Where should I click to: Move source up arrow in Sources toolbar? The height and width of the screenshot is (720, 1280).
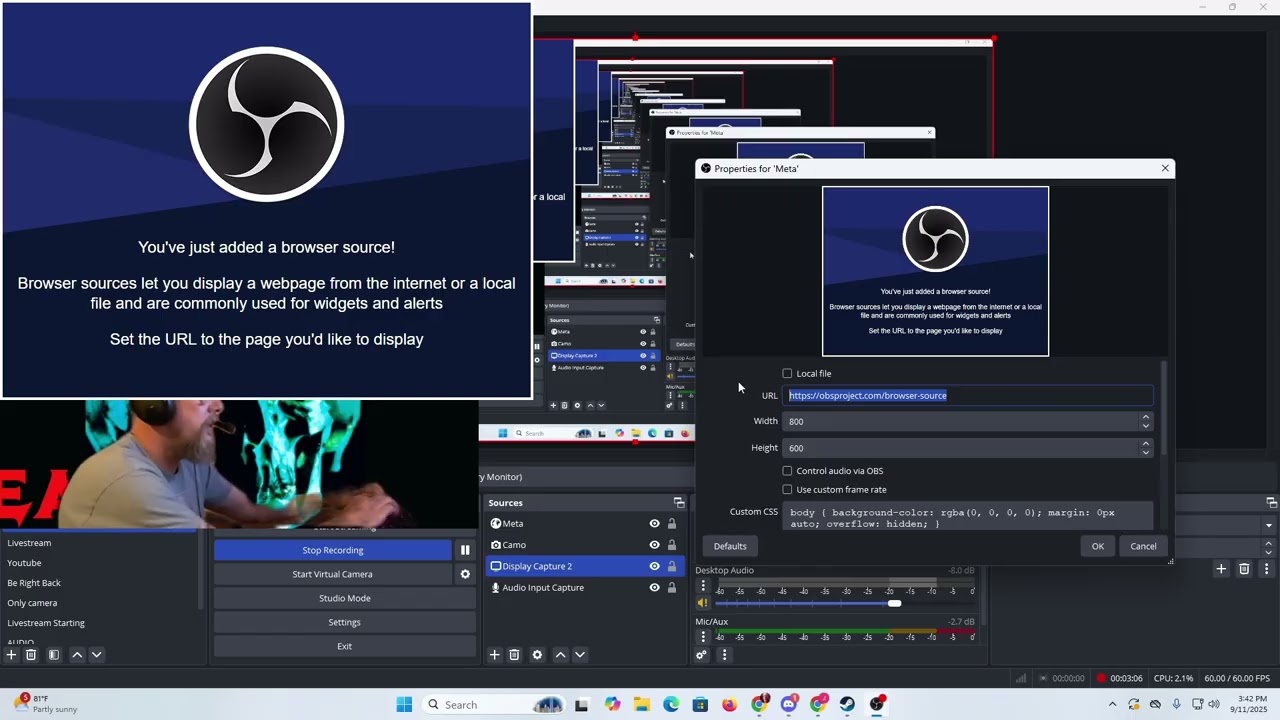[560, 655]
